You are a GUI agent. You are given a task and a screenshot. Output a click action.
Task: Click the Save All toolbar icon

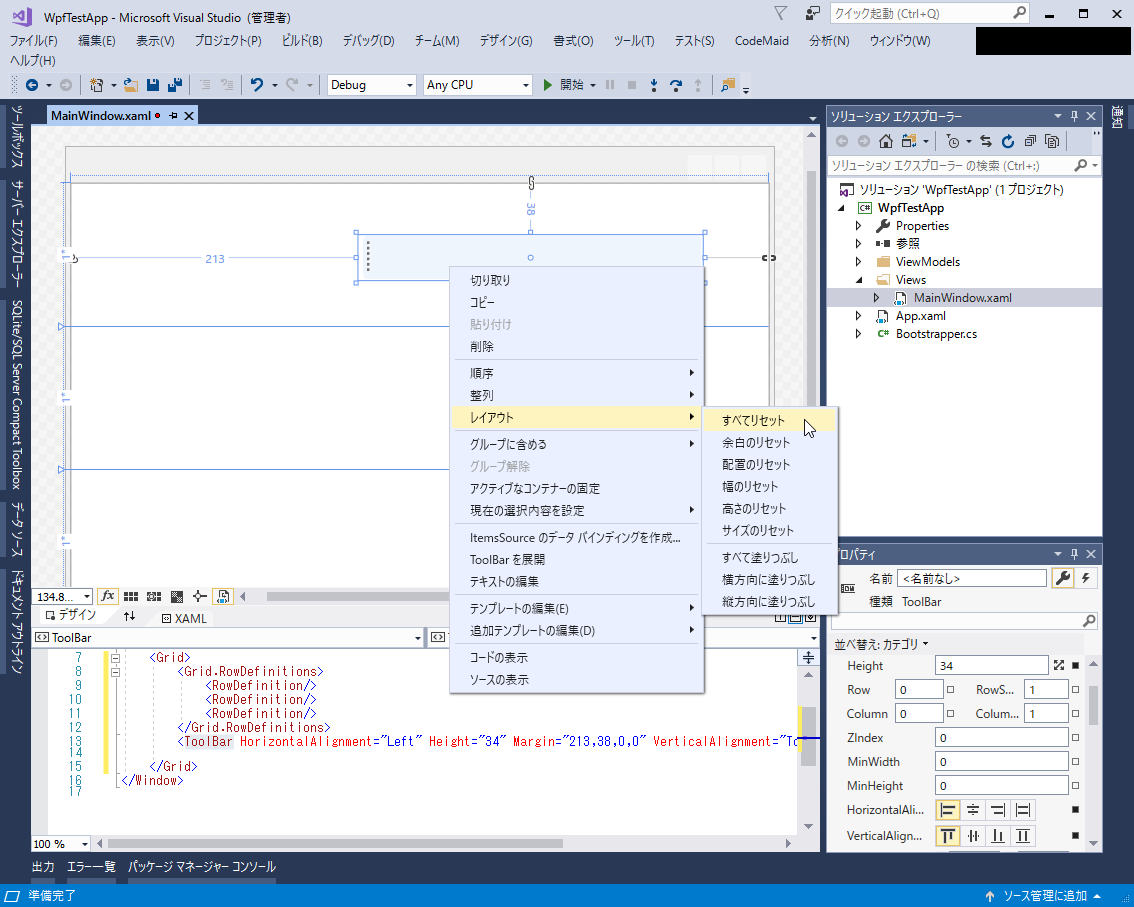pos(175,85)
